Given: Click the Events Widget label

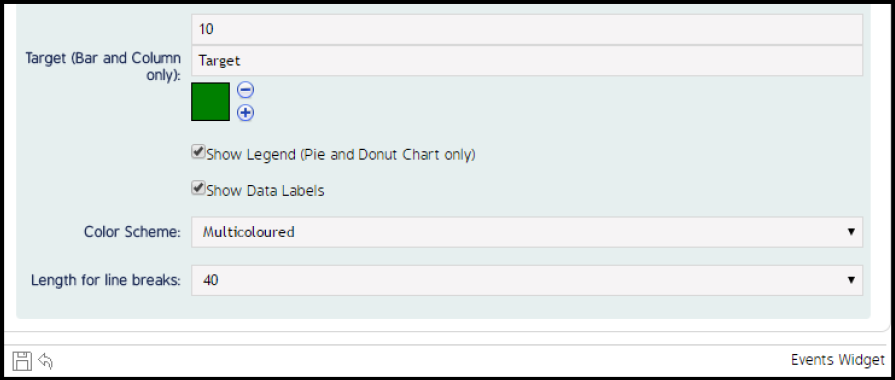Looking at the screenshot, I should (x=838, y=360).
